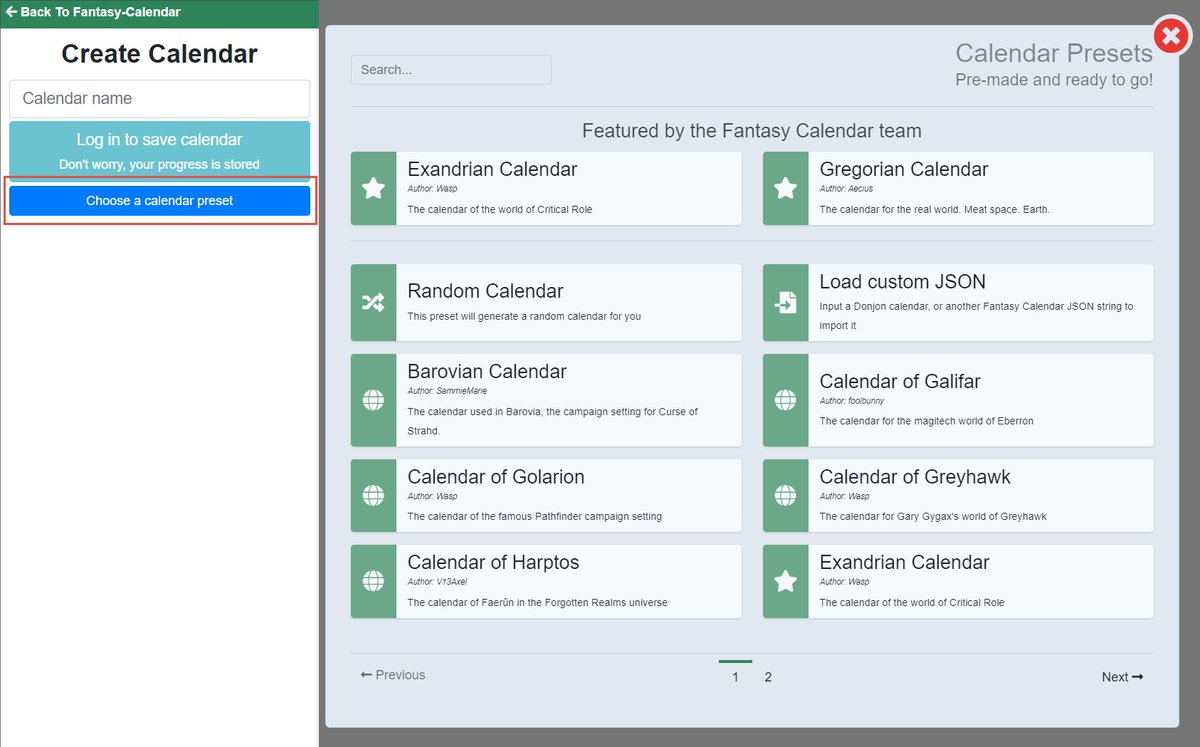Go to the Next presets page
Viewport: 1200px width, 747px height.
click(1122, 677)
